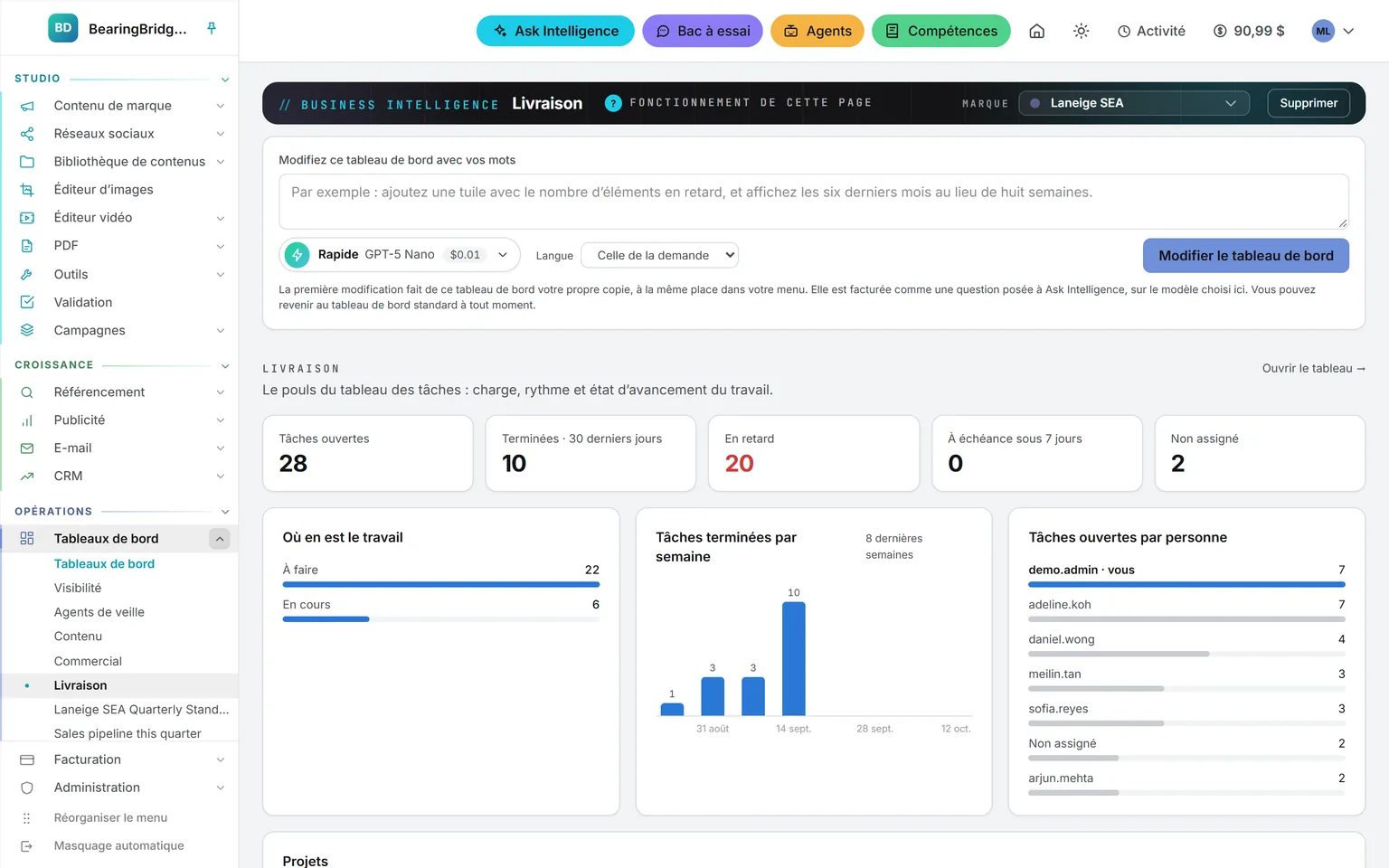Screen dimensions: 1389x868
Task: Click the blue question mark help icon
Action: (x=613, y=103)
